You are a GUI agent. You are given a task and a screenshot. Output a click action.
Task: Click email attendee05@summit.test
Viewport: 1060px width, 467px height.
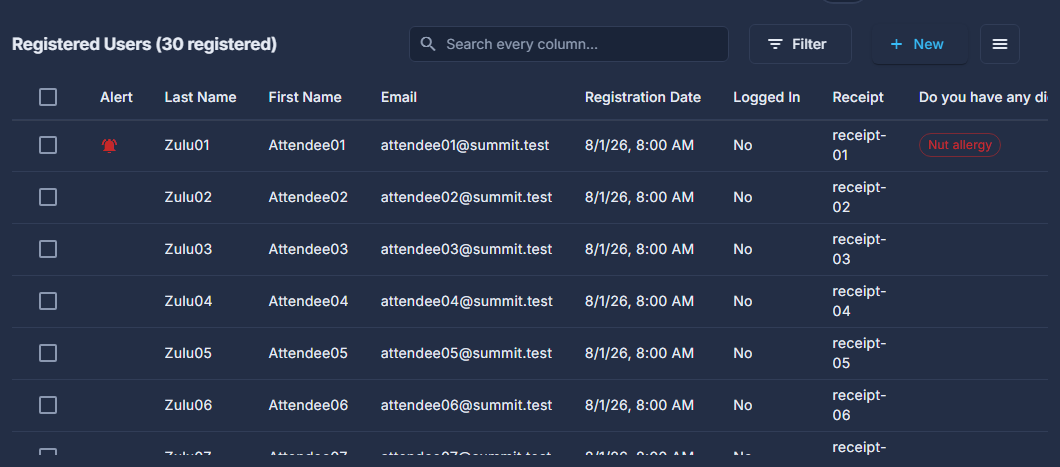(466, 353)
